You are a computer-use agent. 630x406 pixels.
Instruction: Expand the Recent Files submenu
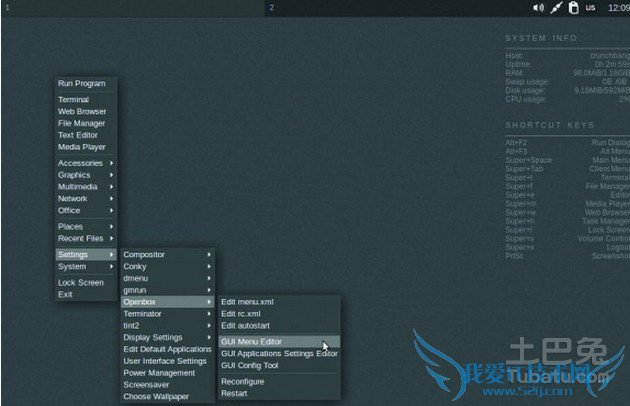click(86, 238)
